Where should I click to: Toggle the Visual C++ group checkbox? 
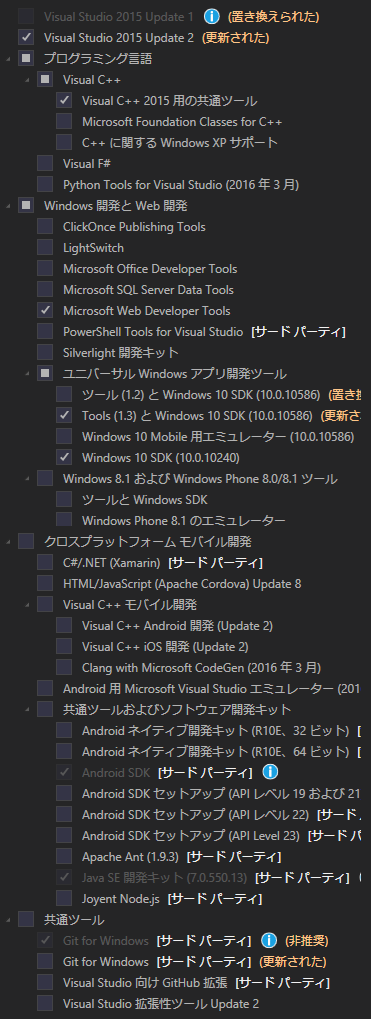(45, 79)
